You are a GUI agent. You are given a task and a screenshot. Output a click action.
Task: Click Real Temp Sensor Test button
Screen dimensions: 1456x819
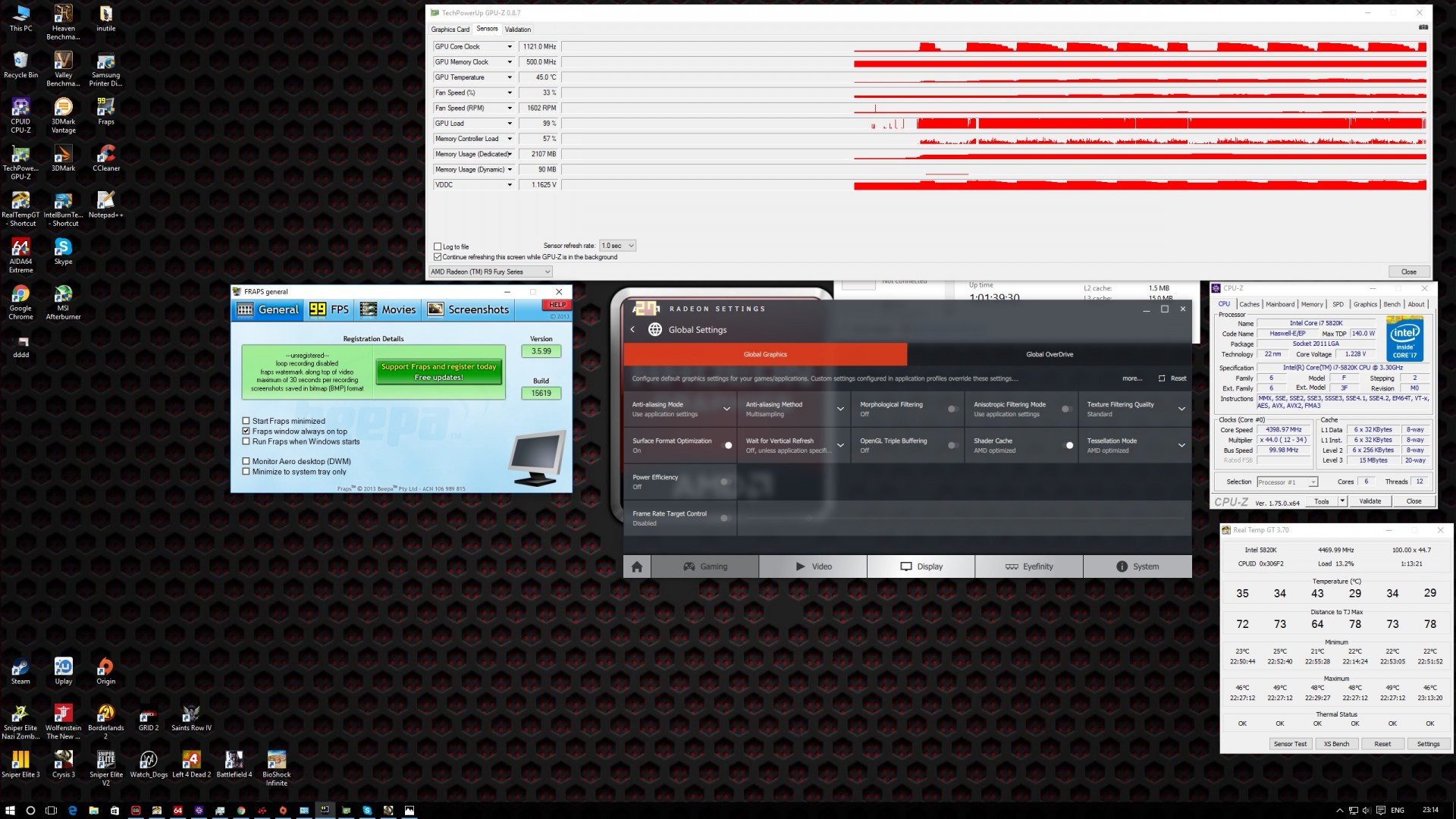1290,744
